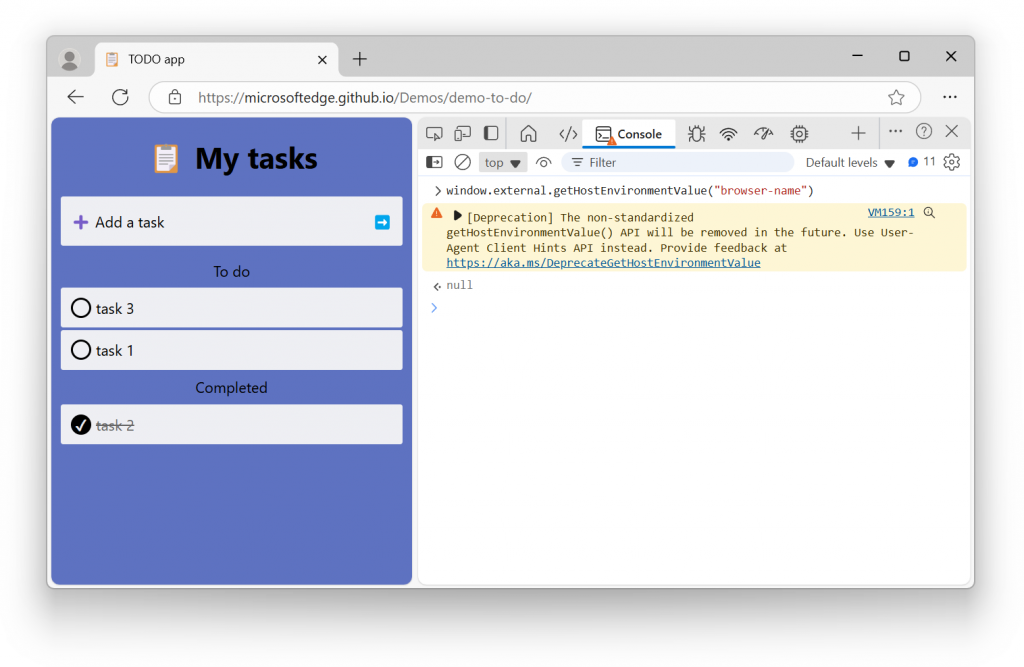
Task: Open the Welcome home tool in DevTools
Action: point(528,133)
